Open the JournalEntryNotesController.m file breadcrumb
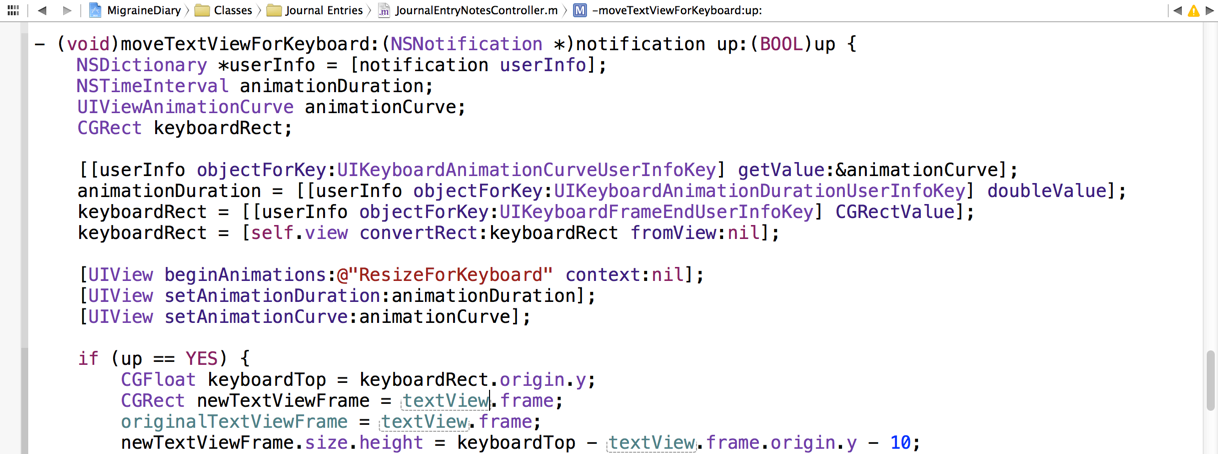 click(x=475, y=11)
